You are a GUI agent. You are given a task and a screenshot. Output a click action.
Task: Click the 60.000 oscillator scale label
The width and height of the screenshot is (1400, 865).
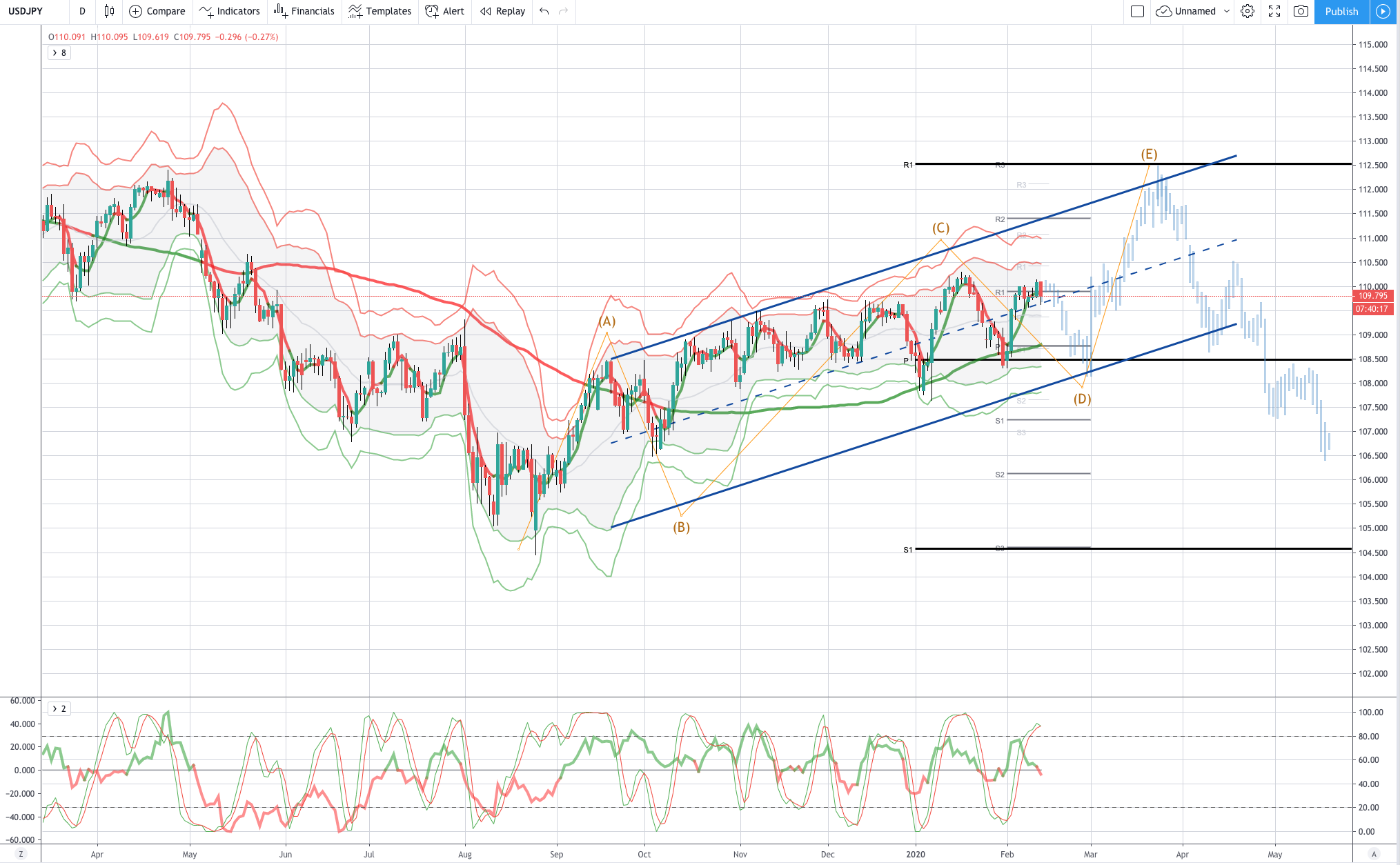pyautogui.click(x=22, y=701)
